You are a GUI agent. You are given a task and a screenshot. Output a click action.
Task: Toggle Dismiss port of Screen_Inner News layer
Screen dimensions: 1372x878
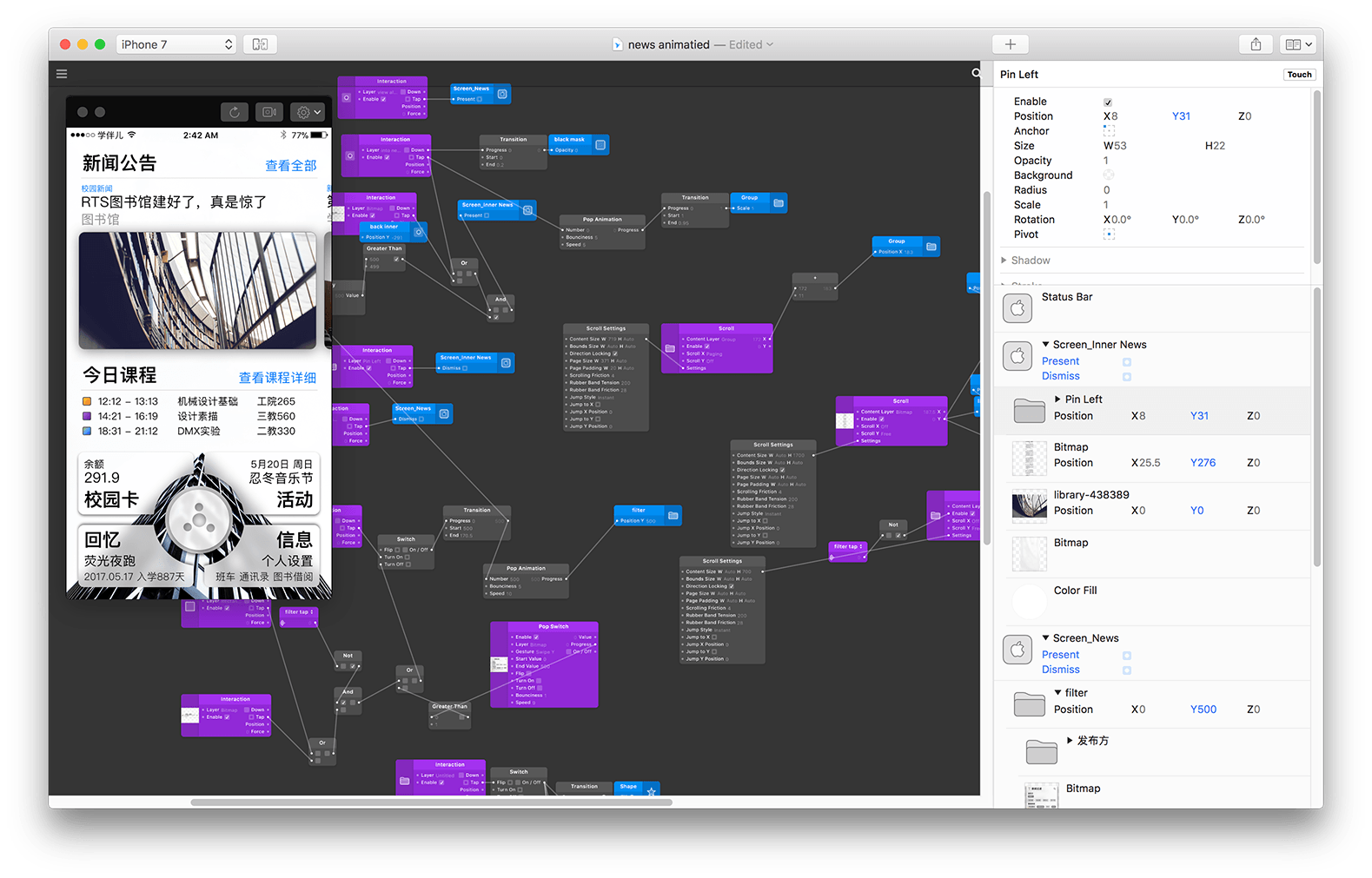pyautogui.click(x=1127, y=377)
